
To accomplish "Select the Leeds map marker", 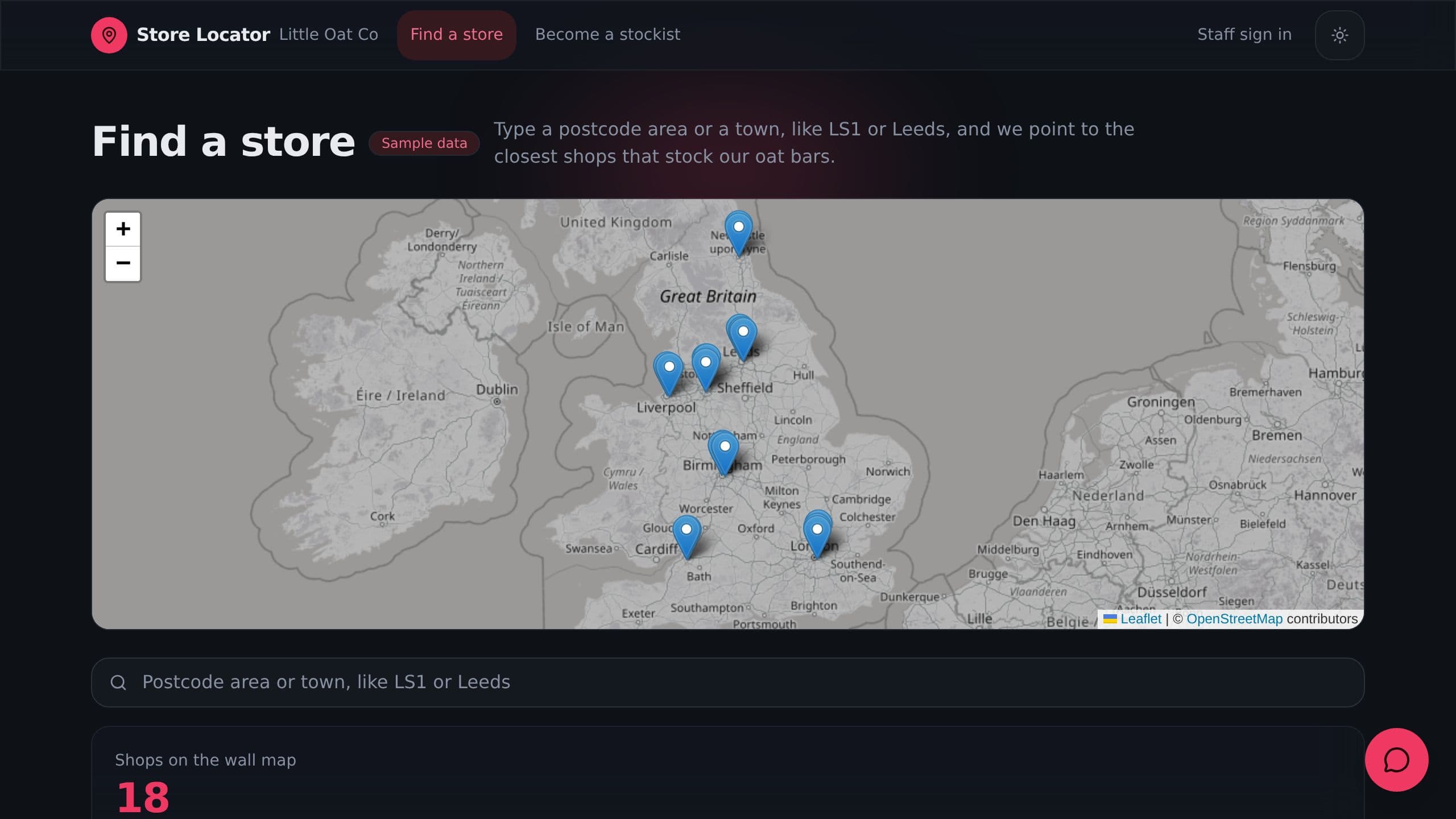I will (x=743, y=338).
